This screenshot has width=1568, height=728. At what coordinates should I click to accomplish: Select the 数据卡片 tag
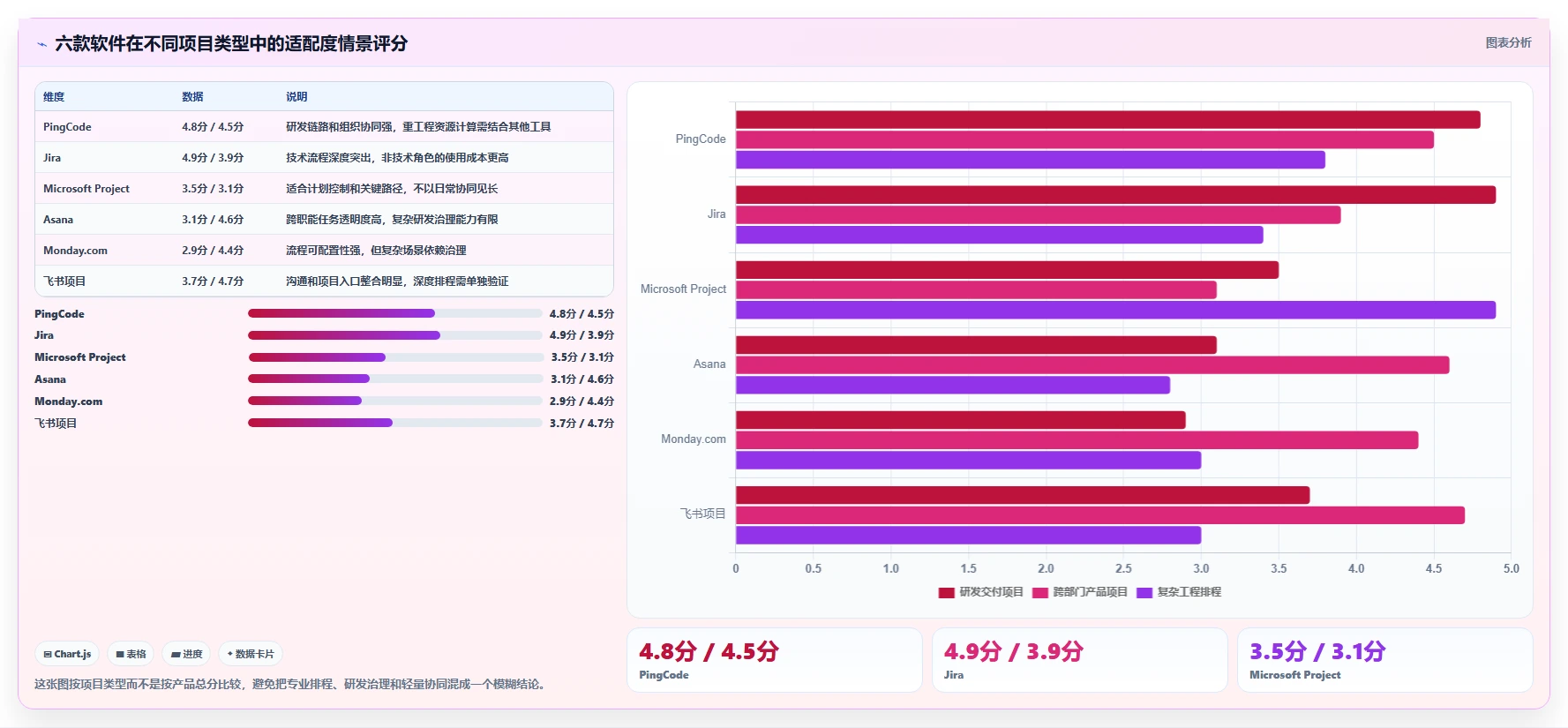[x=251, y=654]
